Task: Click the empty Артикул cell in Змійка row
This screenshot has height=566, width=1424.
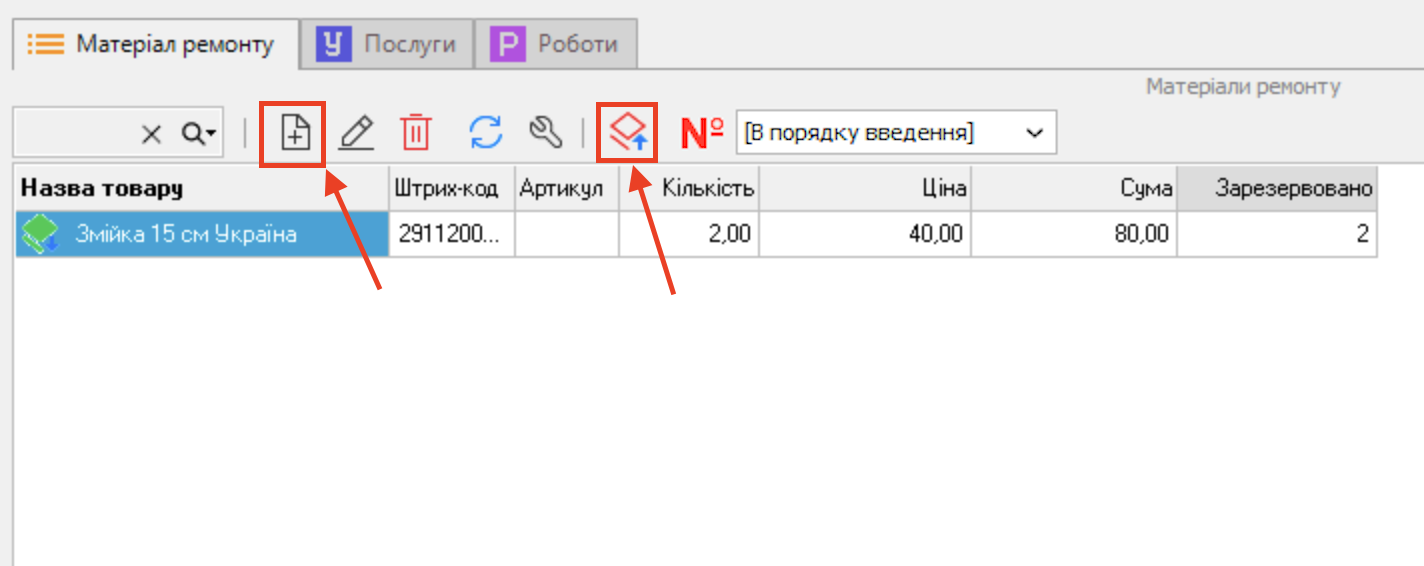Action: click(x=567, y=235)
